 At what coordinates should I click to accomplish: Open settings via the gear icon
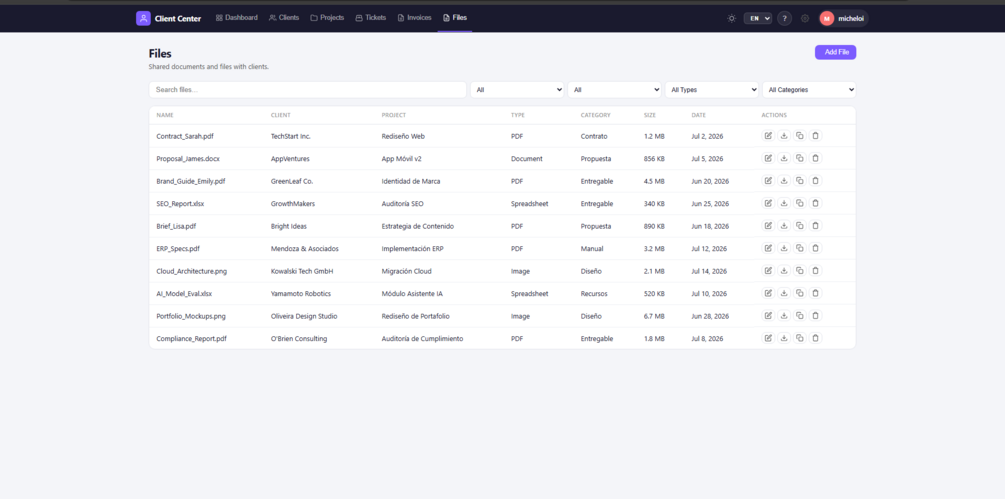[805, 19]
